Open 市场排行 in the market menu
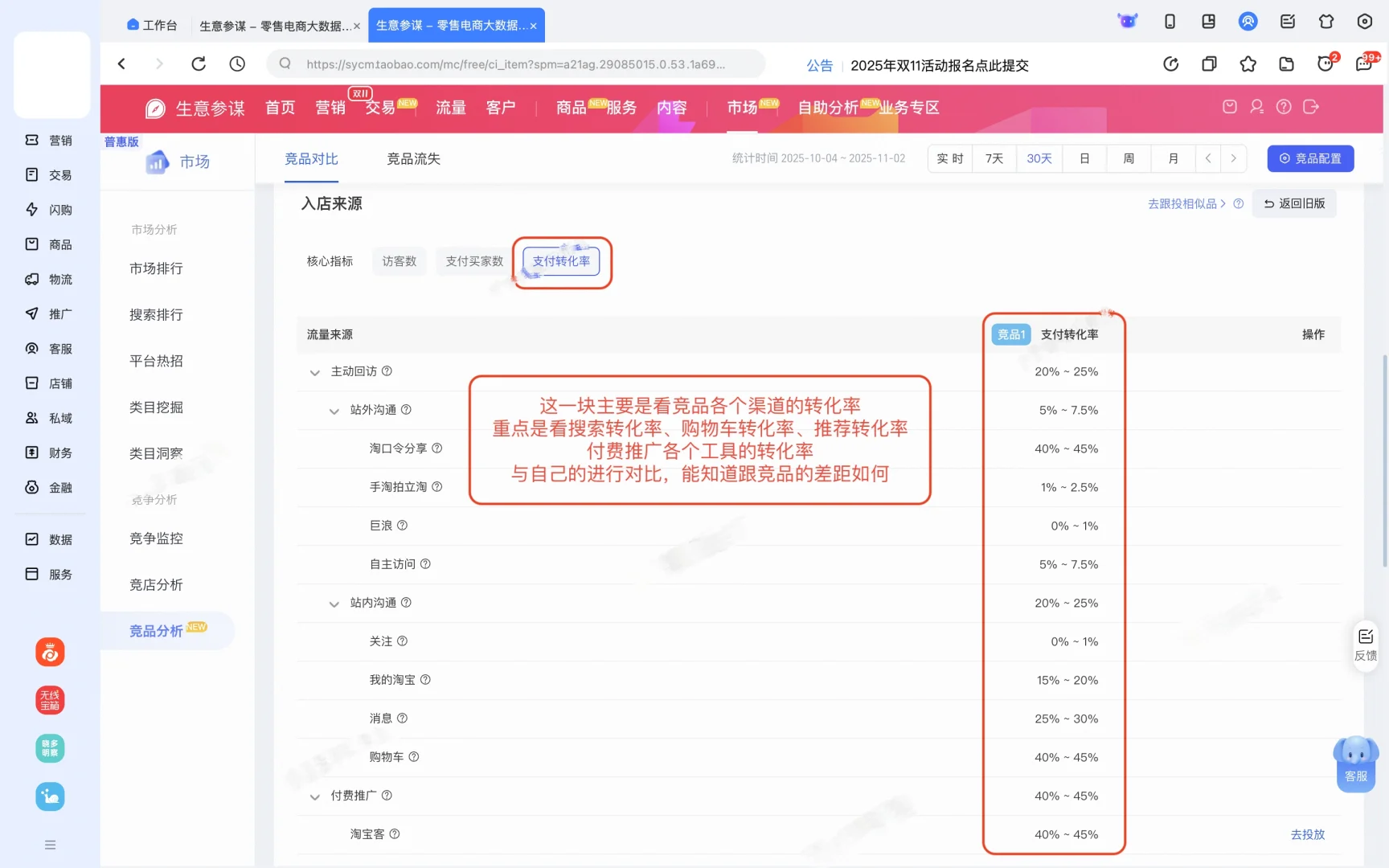The image size is (1389, 868). pos(156,268)
